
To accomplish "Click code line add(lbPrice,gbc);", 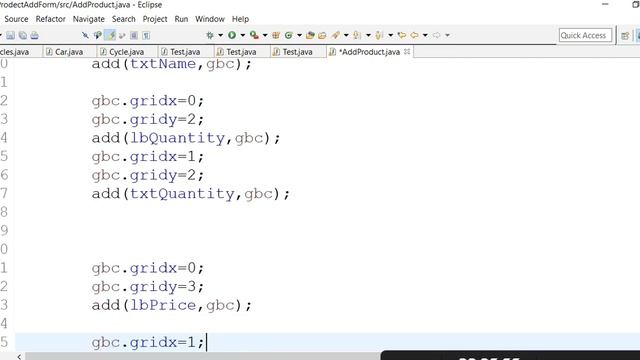I will pos(171,305).
